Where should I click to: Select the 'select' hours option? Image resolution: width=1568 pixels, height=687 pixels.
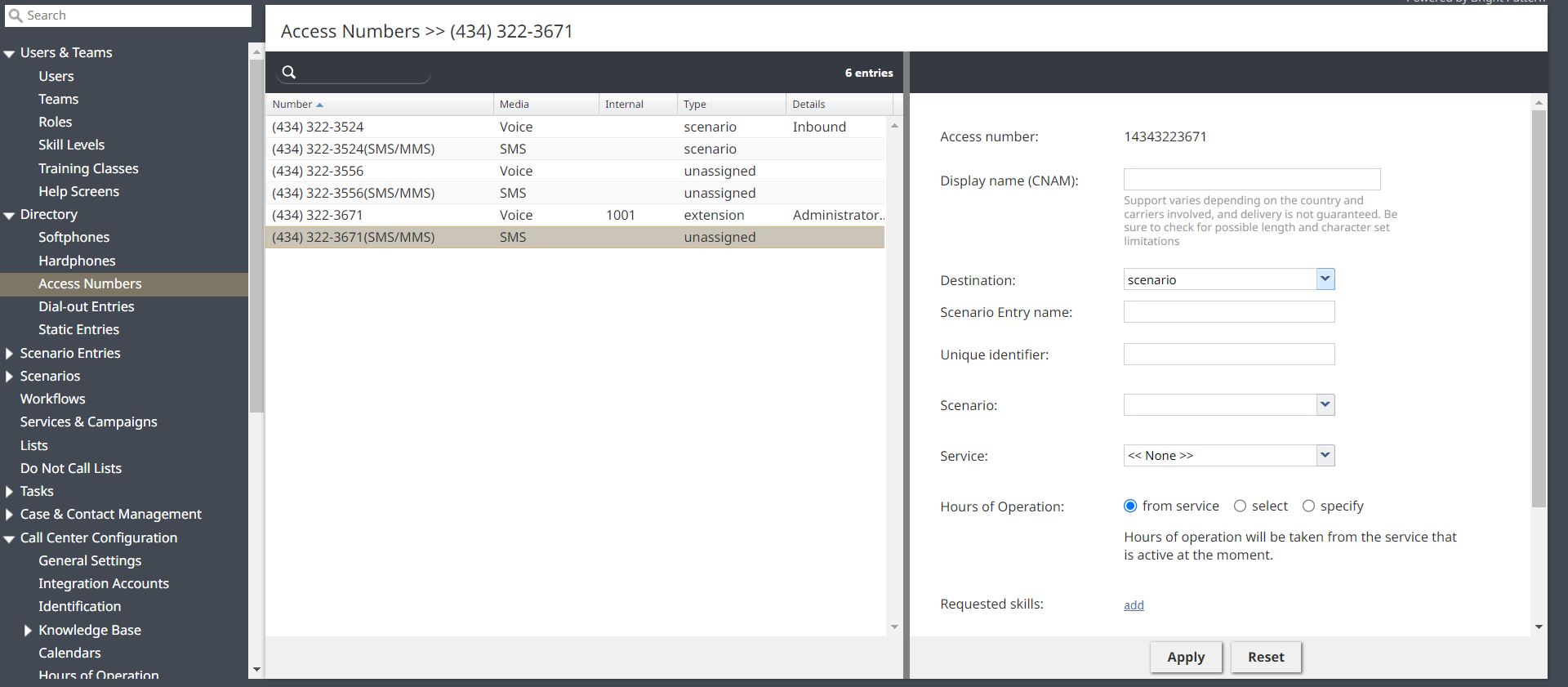click(1240, 506)
